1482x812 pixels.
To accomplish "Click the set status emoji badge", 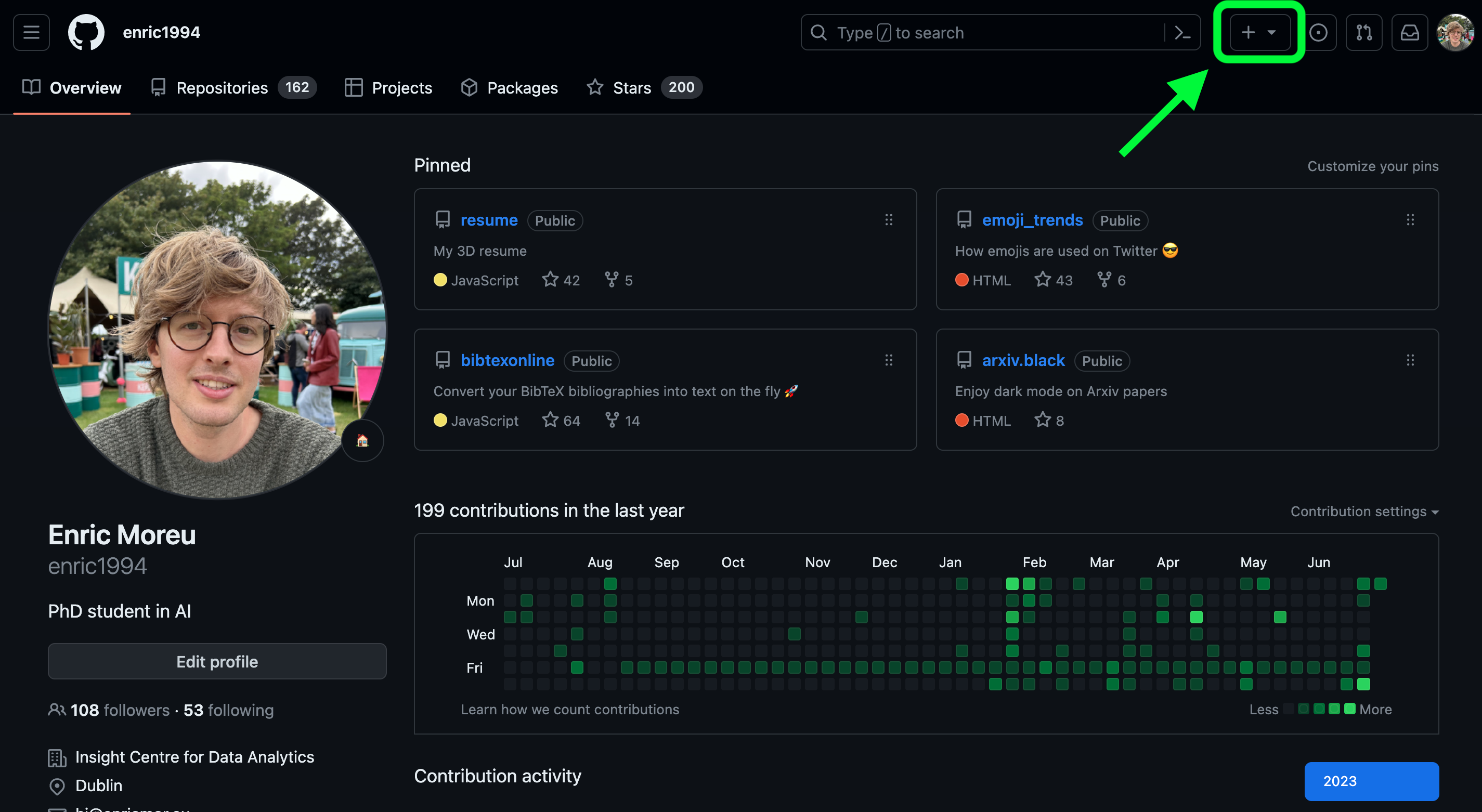I will tap(362, 440).
